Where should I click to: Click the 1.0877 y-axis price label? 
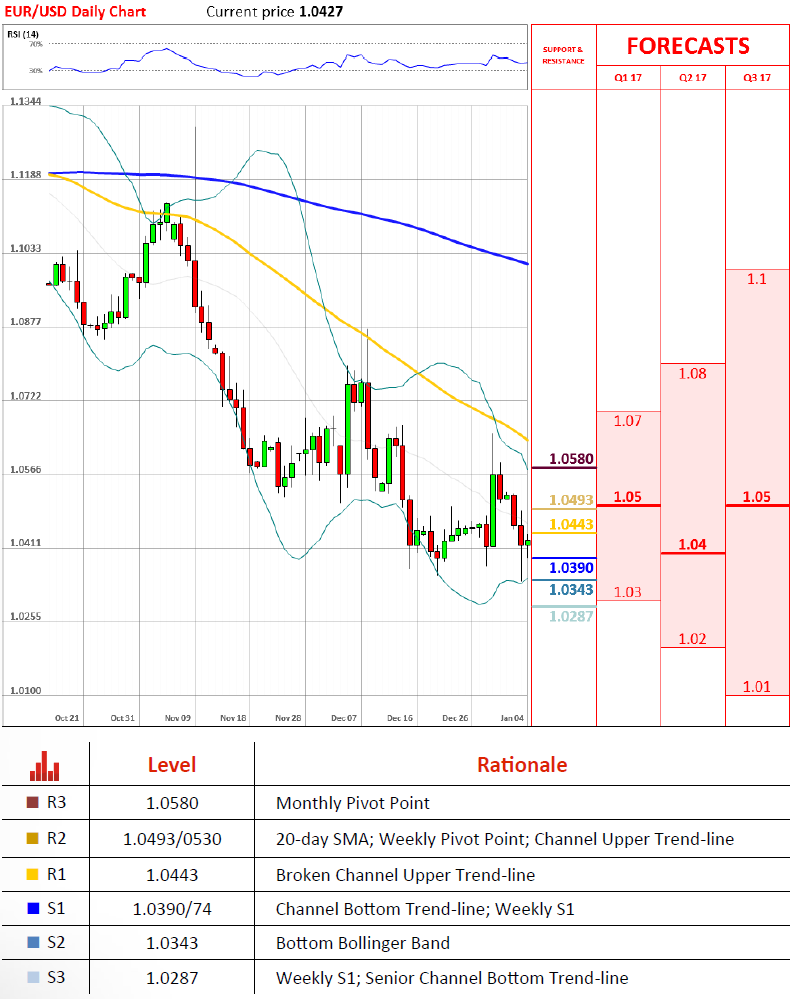pyautogui.click(x=25, y=322)
